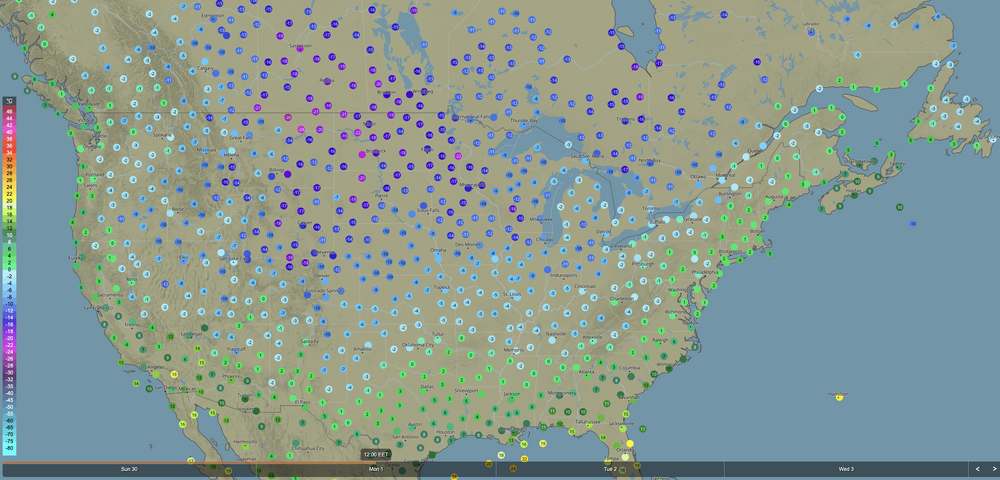Click the Tulsa city label

437,333
